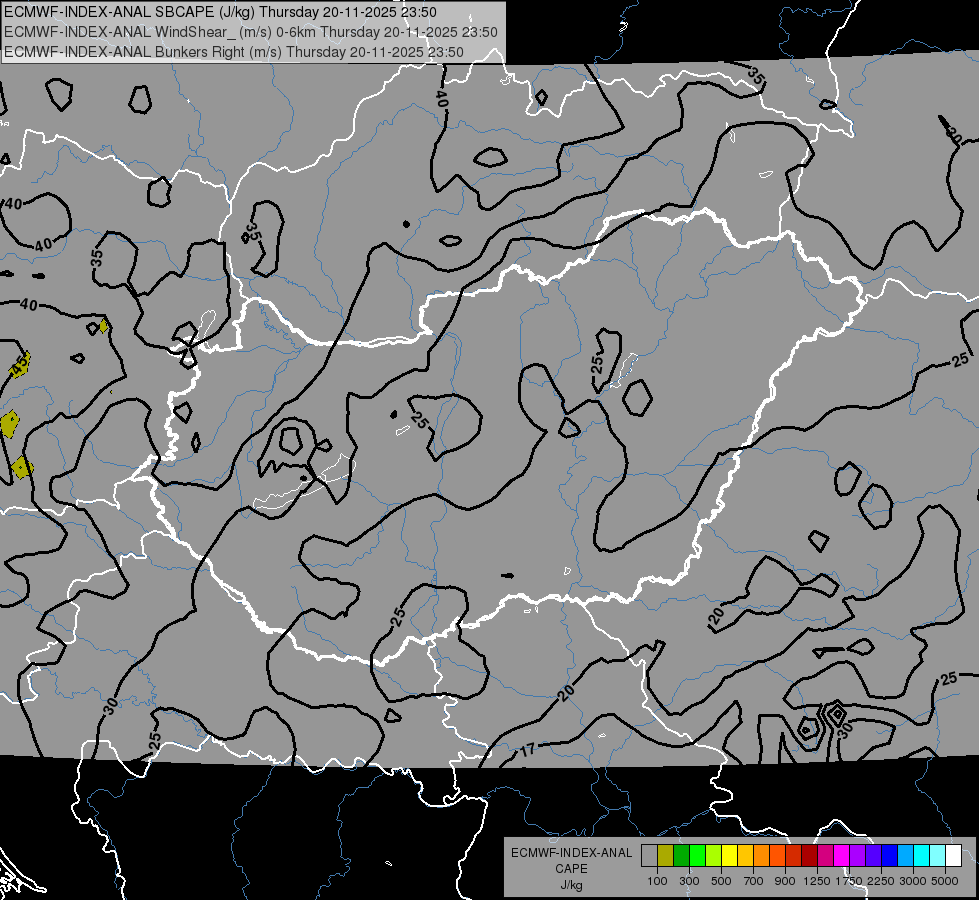The image size is (979, 900).
Task: Click the dark red legend swatch
Action: (810, 856)
